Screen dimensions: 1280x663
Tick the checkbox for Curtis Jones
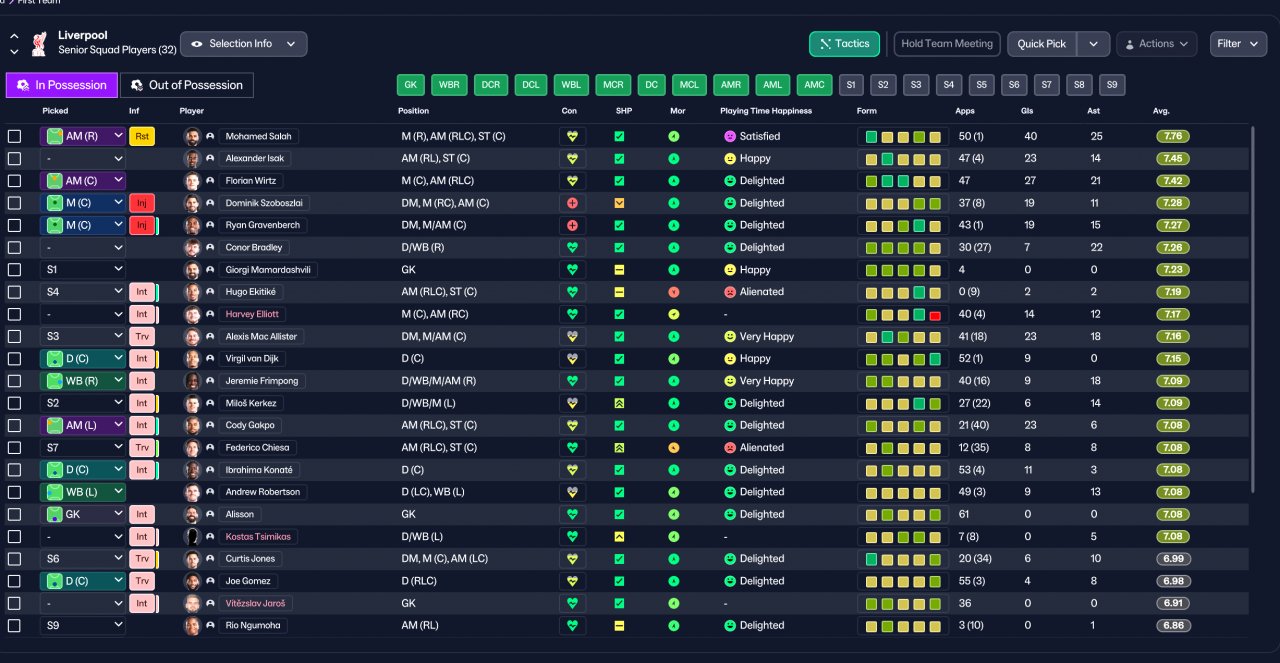(14, 559)
